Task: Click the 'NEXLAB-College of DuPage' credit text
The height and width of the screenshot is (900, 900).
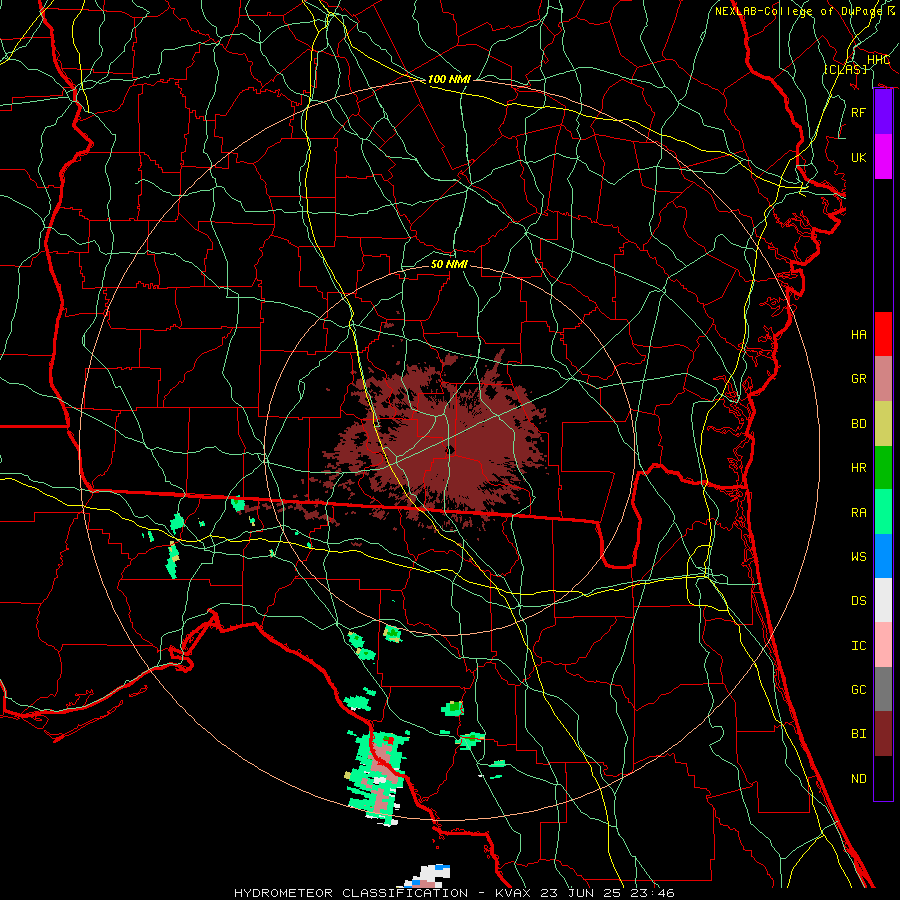Action: (798, 11)
